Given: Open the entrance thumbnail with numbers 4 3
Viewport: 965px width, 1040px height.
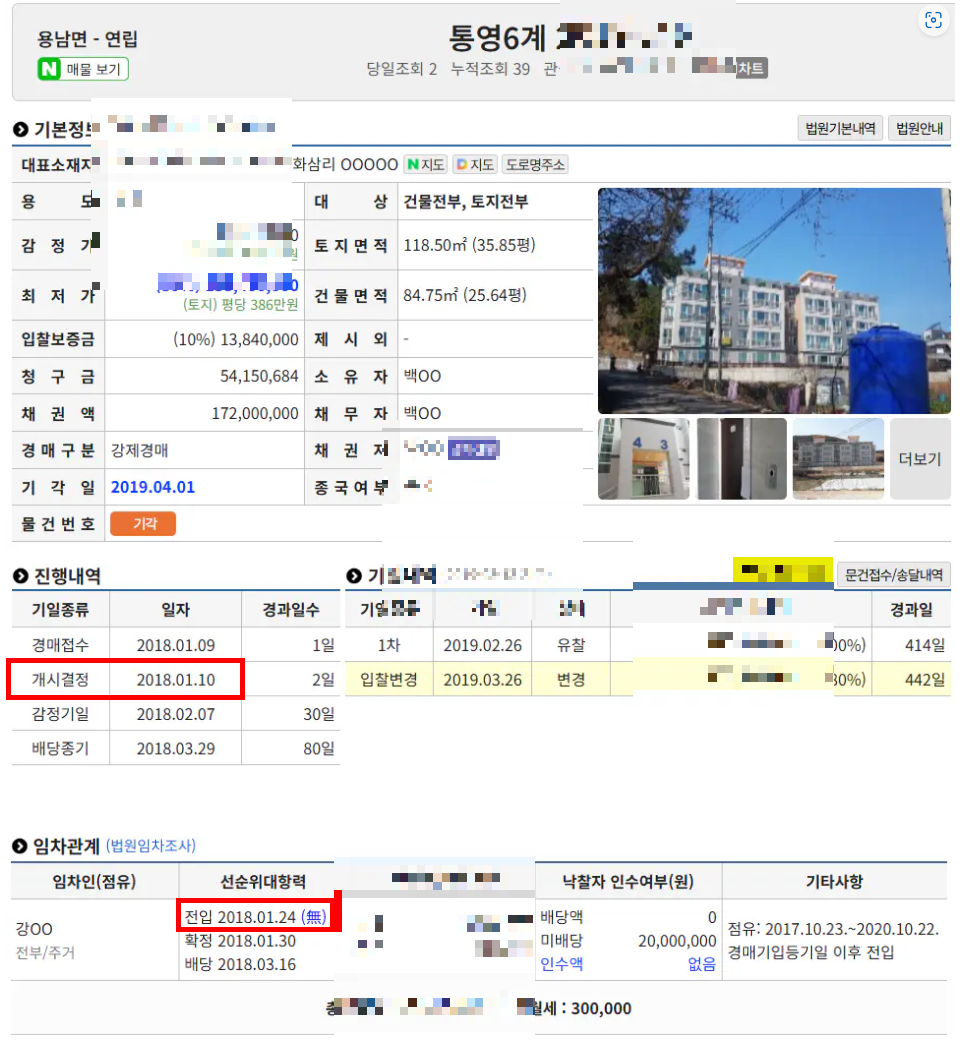Looking at the screenshot, I should click(643, 459).
